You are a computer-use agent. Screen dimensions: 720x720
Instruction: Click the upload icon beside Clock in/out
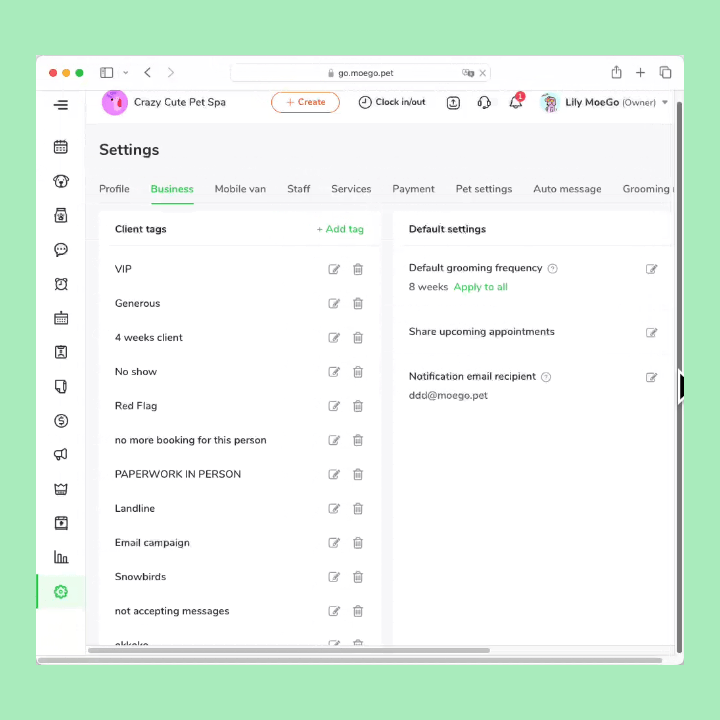(453, 102)
